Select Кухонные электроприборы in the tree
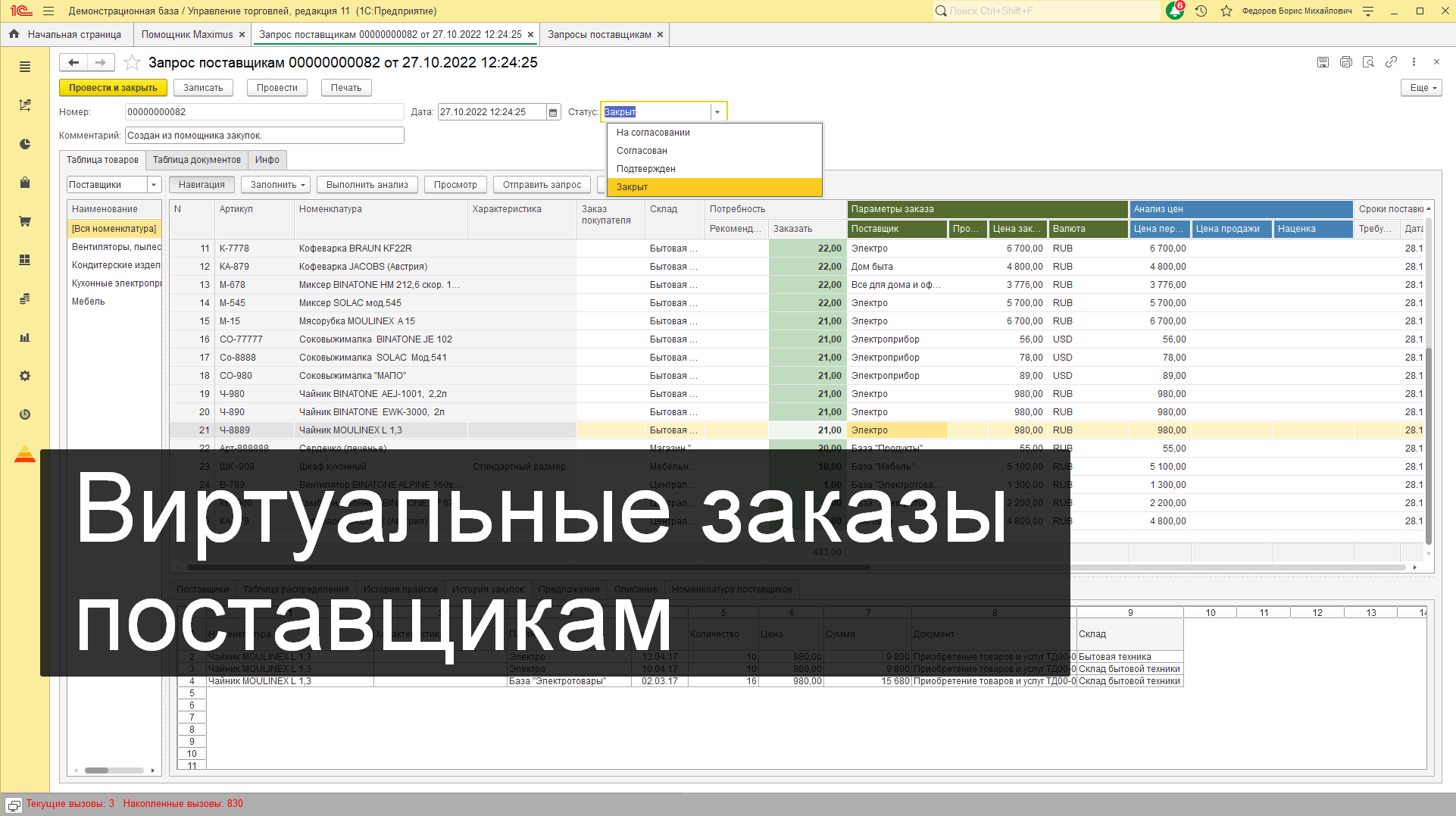This screenshot has width=1456, height=816. (x=116, y=283)
